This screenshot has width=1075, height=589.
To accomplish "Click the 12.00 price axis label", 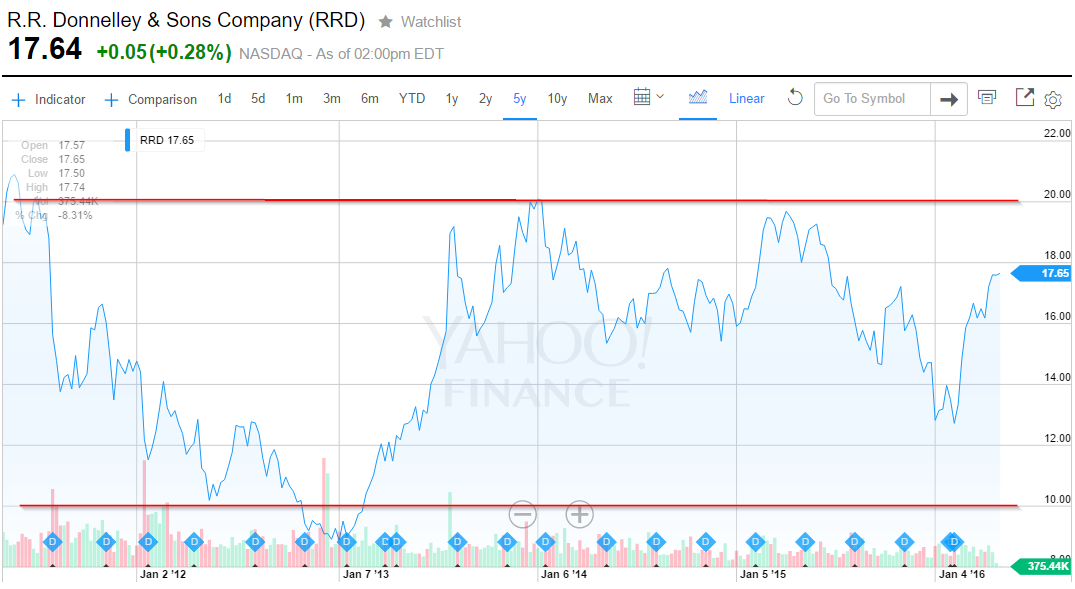I will [x=1056, y=438].
